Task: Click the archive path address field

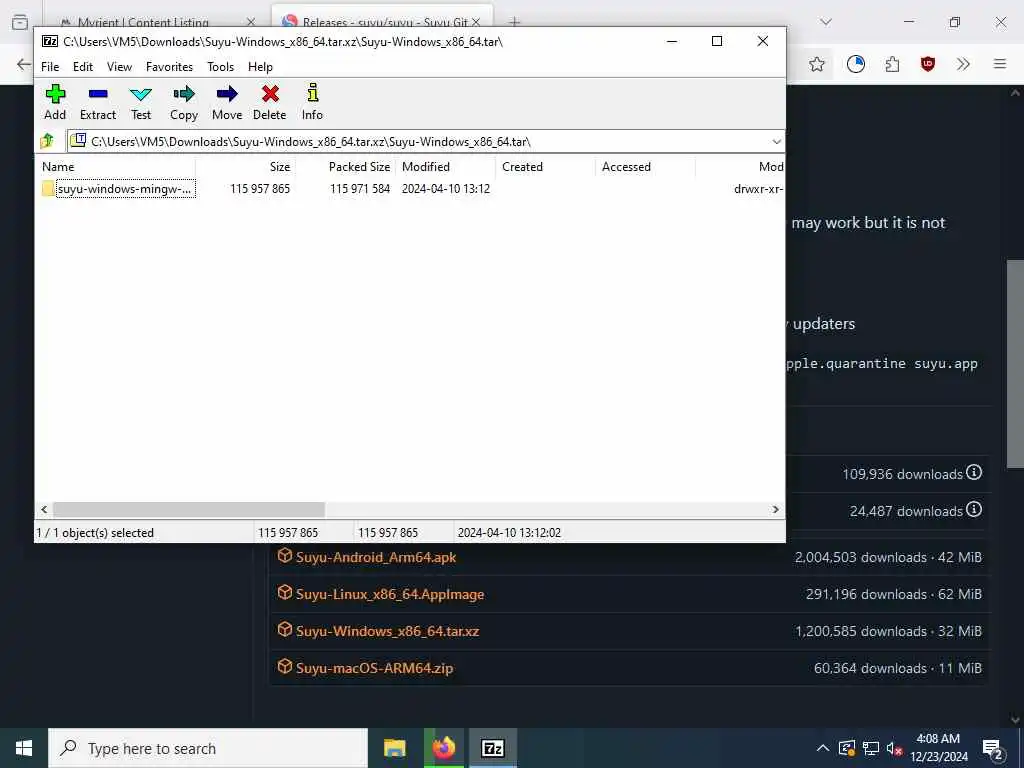Action: click(x=418, y=141)
